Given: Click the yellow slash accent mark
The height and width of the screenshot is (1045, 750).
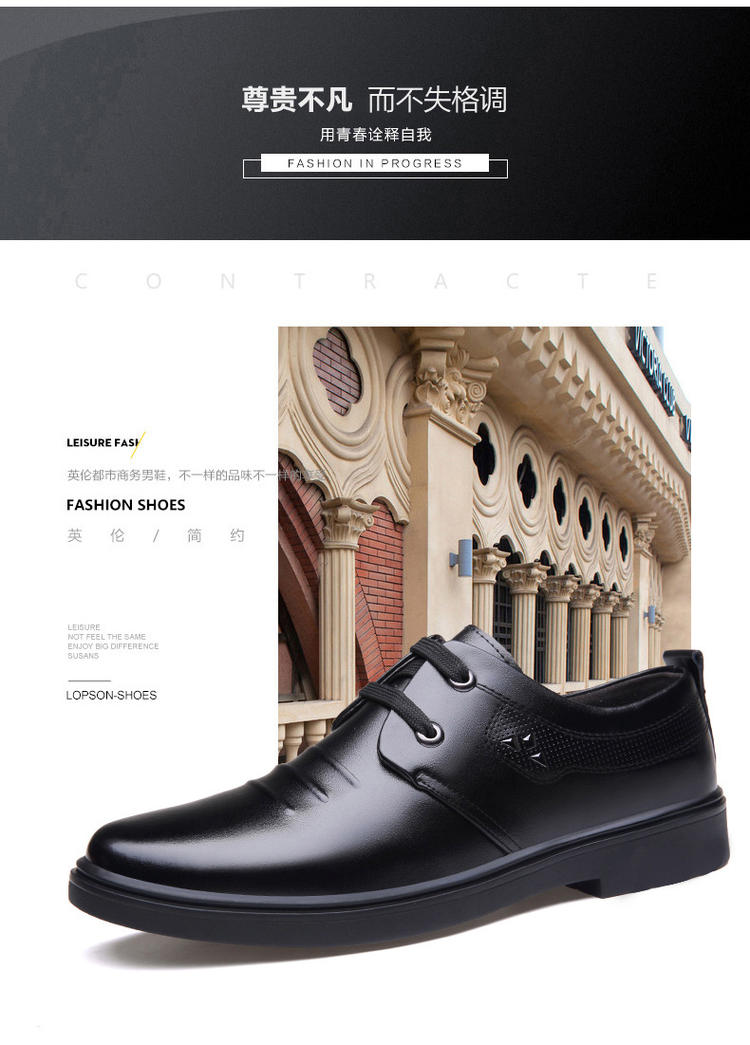Looking at the screenshot, I should point(137,445).
